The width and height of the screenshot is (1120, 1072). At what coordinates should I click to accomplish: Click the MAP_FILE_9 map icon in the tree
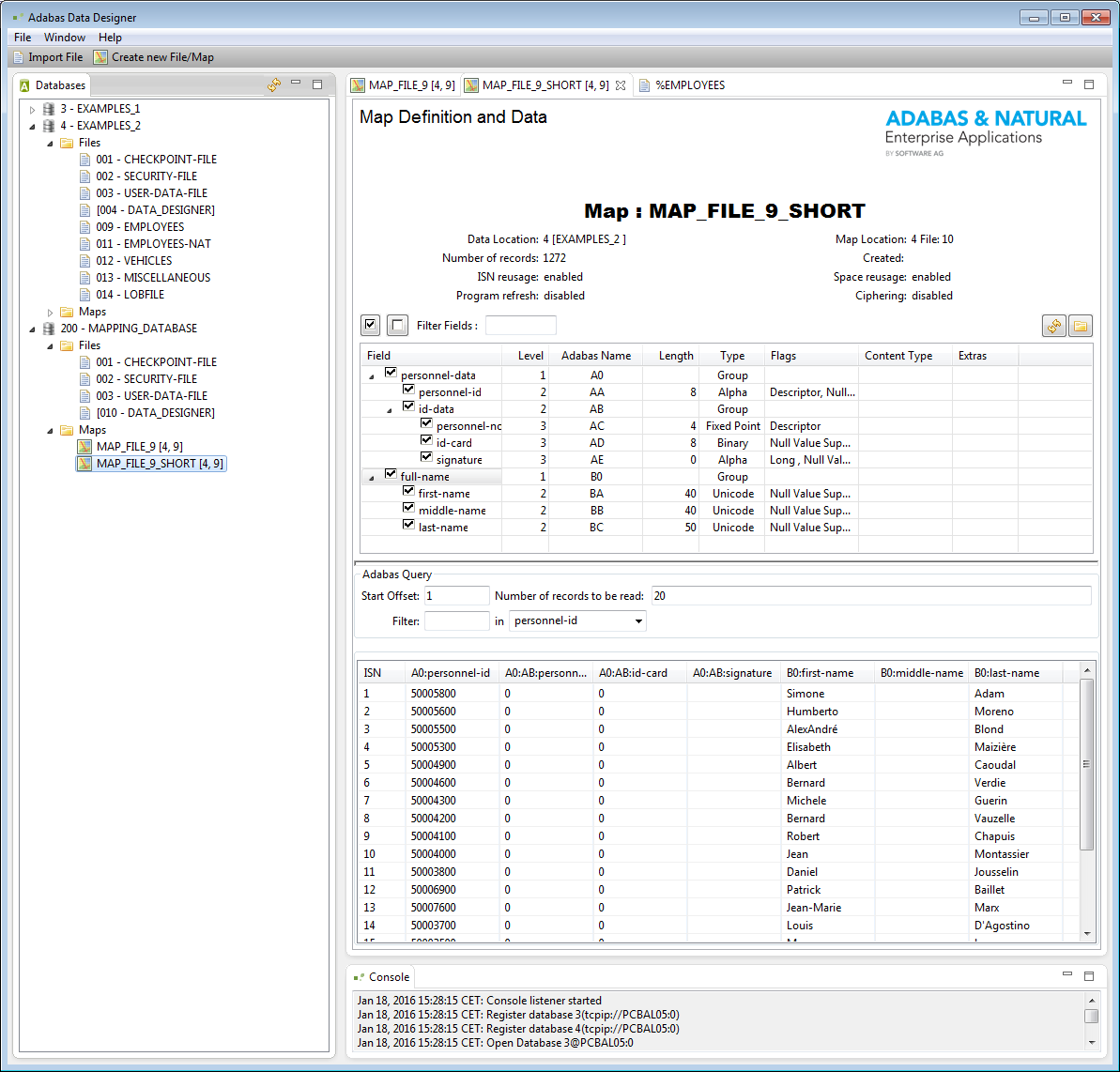(x=84, y=446)
